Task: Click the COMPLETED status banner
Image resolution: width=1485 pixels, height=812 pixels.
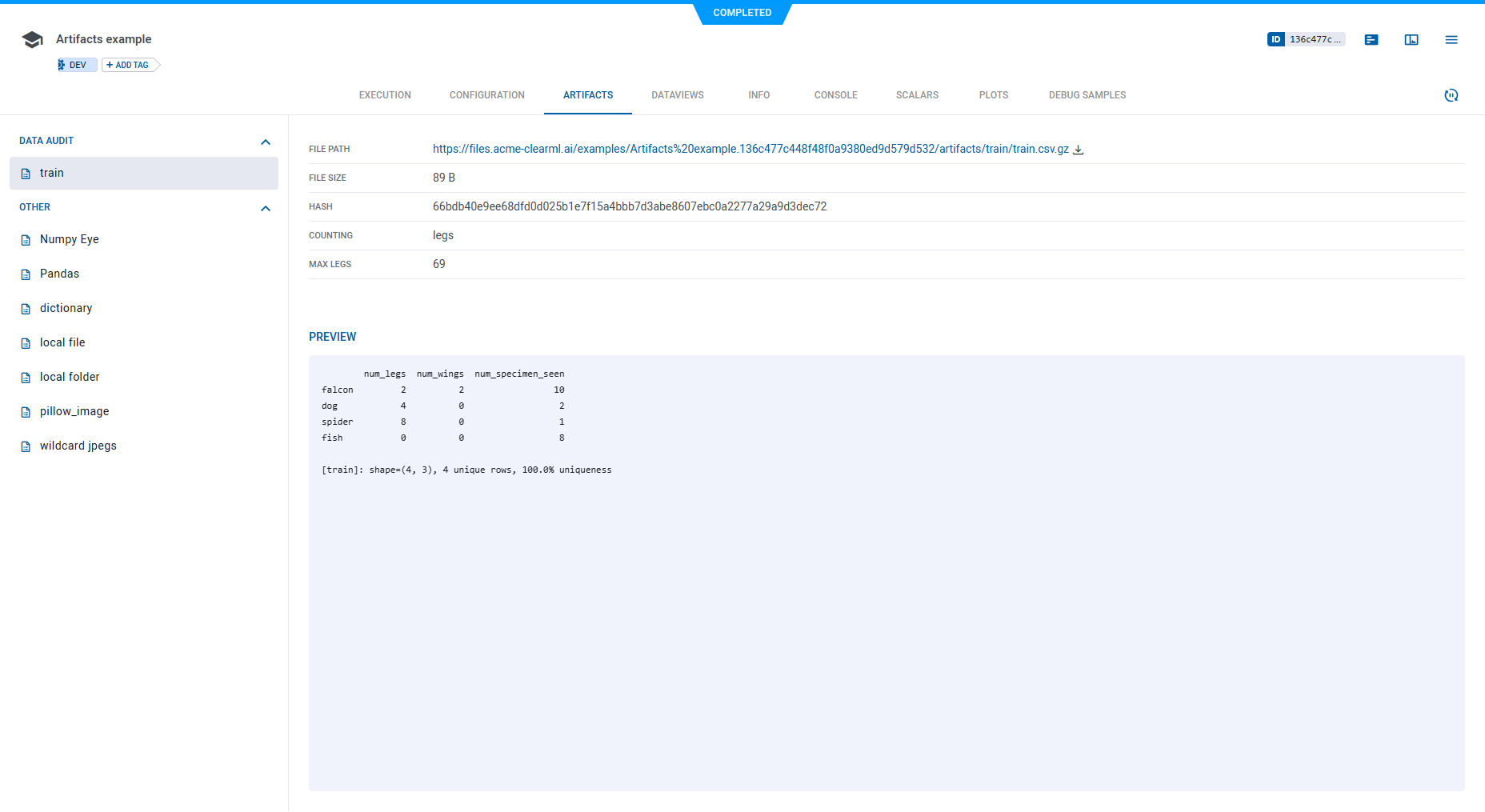Action: pos(742,13)
